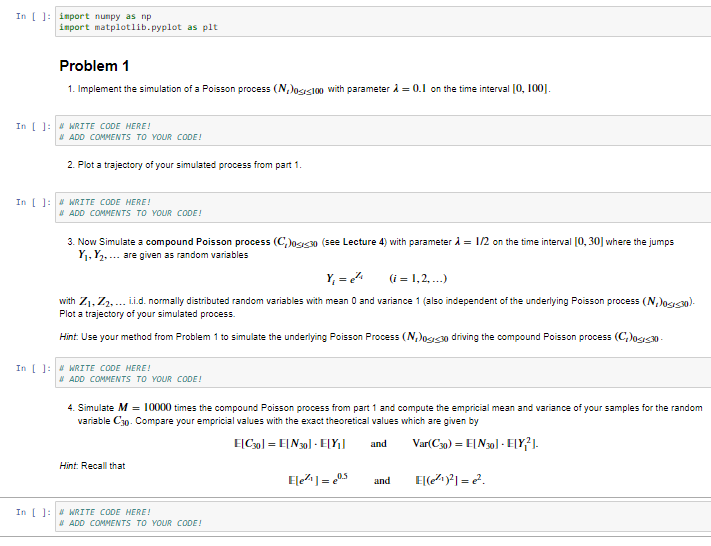Click the In [ ] prompt of first empty cell
Image resolution: width=711 pixels, height=546 pixels.
34,126
